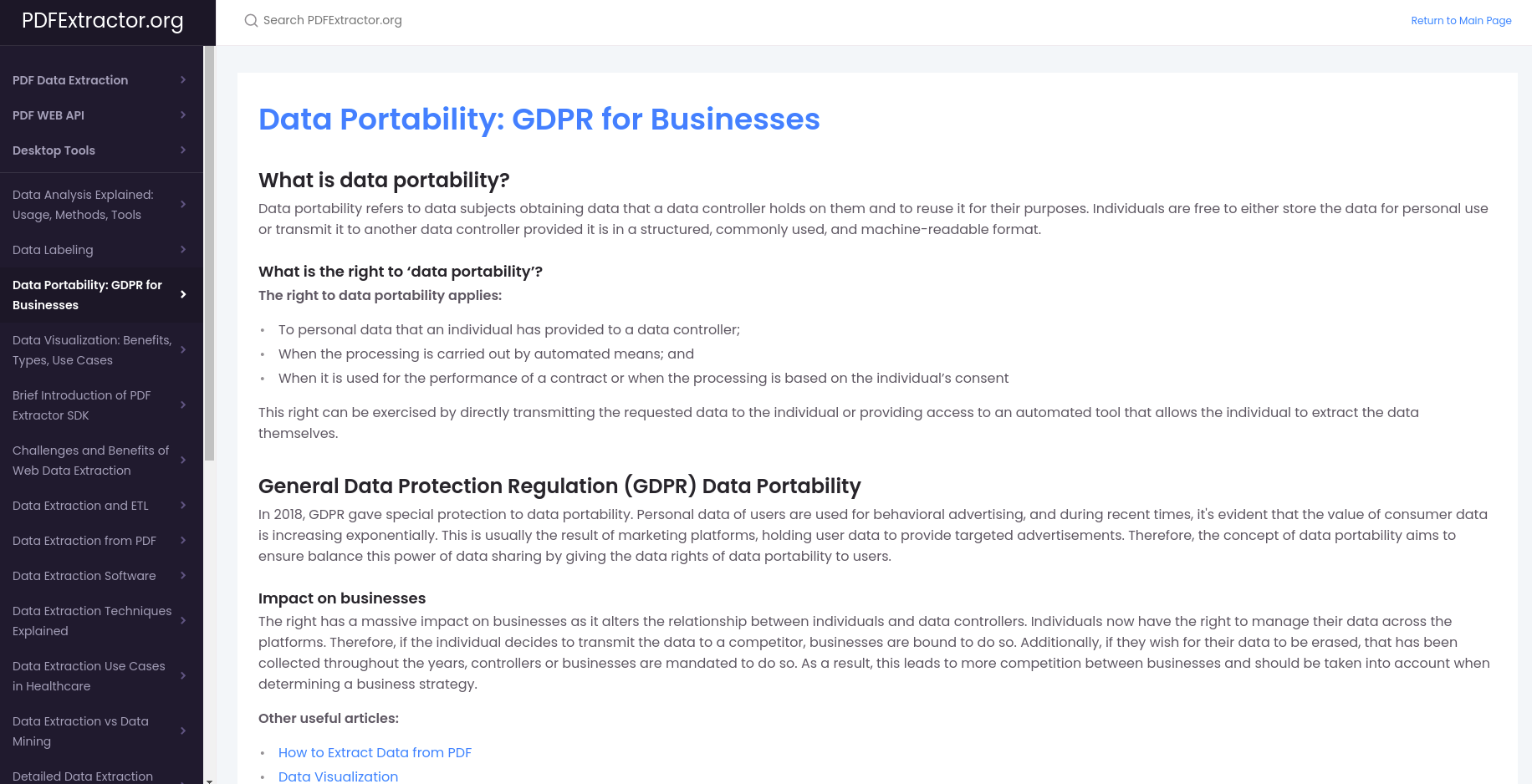The height and width of the screenshot is (784, 1532).
Task: Select Data Extraction Techniques Explained item
Action: pos(92,621)
